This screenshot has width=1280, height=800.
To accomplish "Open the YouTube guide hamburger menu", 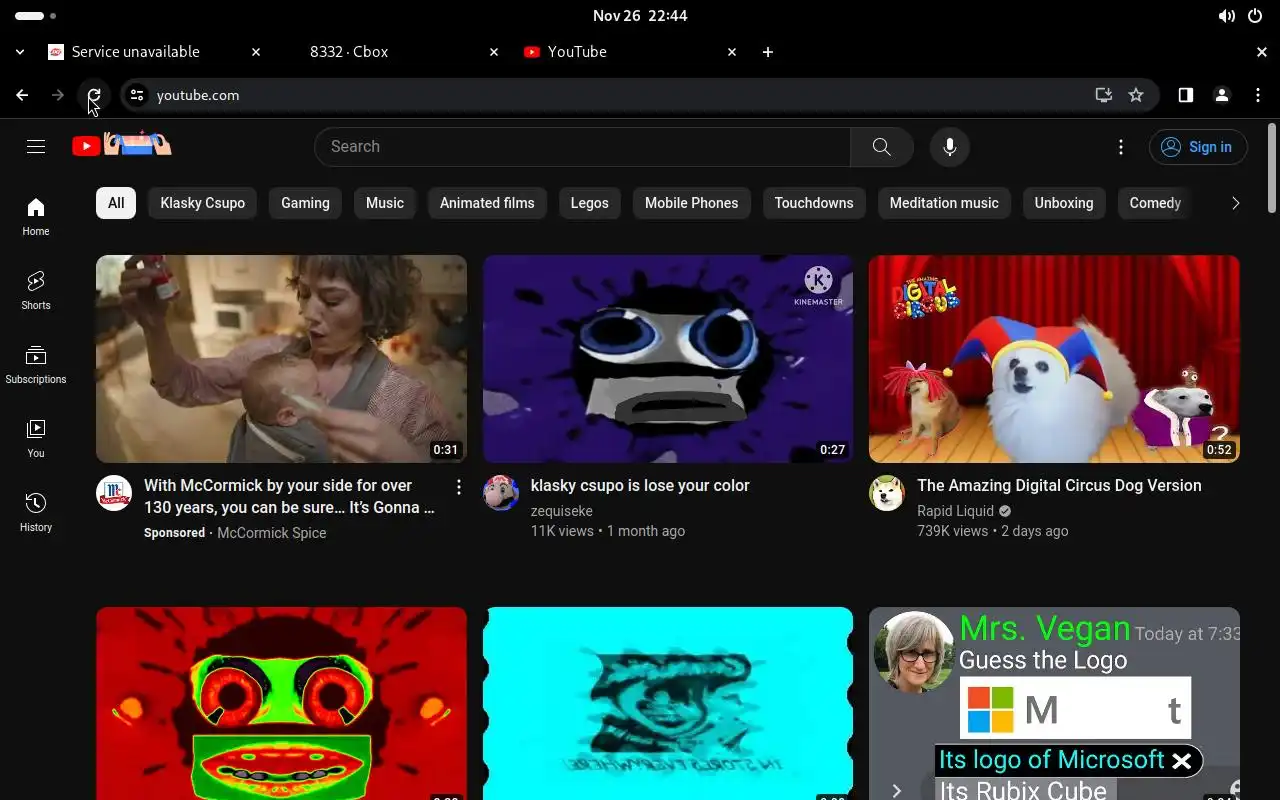I will click(x=36, y=147).
